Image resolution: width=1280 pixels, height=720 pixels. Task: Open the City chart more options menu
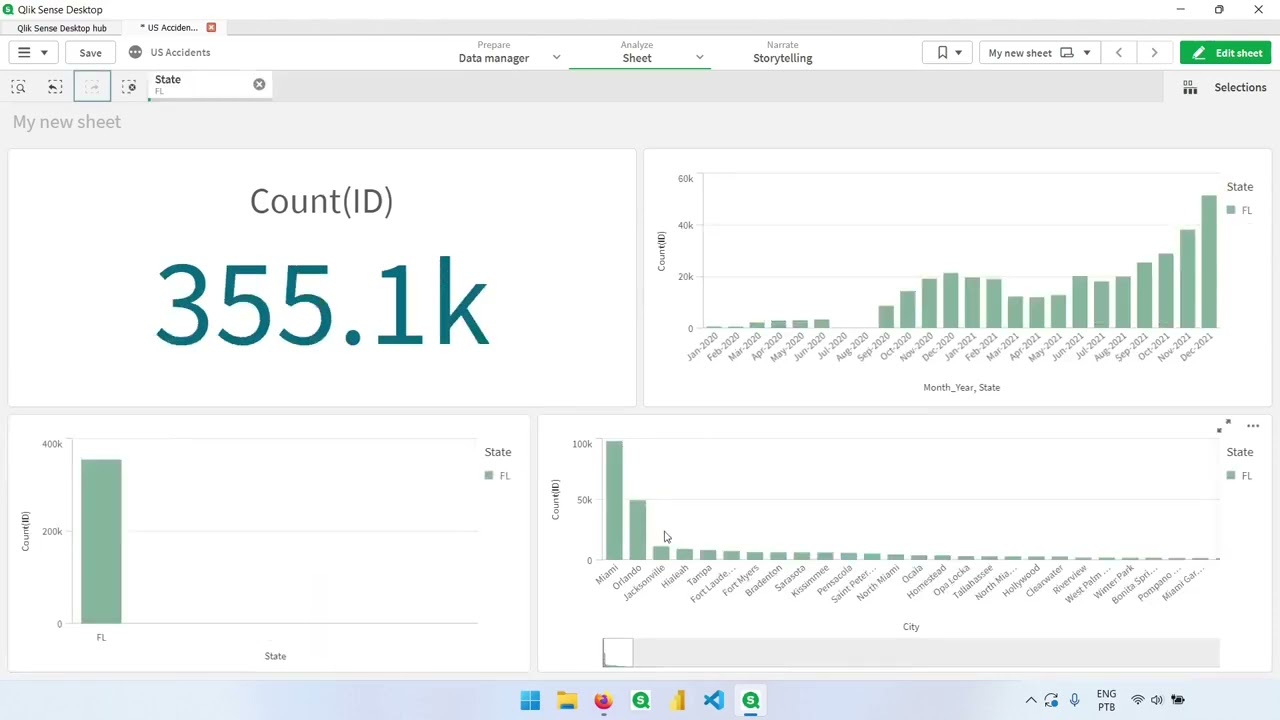[1253, 426]
